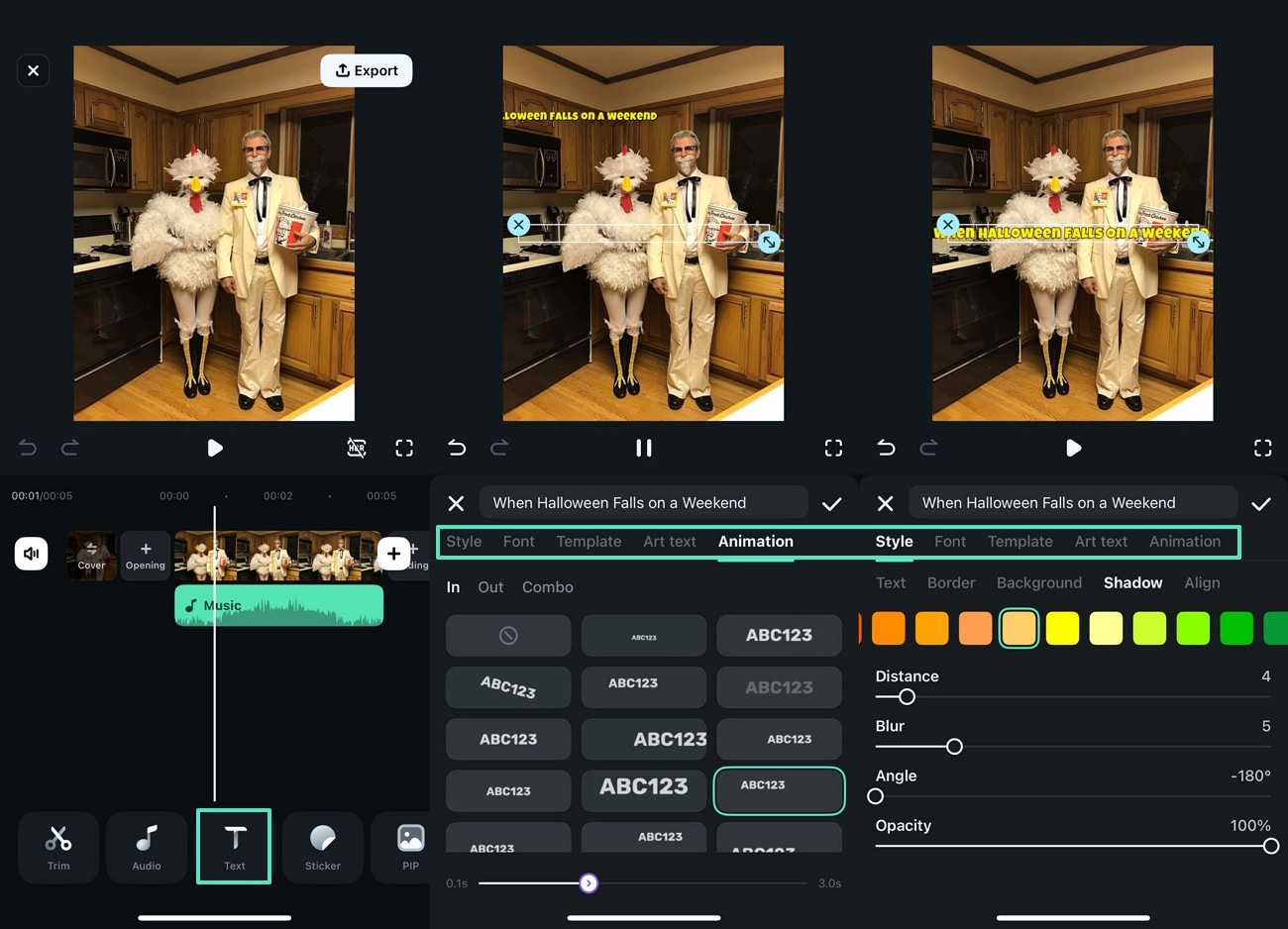This screenshot has width=1288, height=929.
Task: Select the no-animation preset
Action: pos(508,636)
